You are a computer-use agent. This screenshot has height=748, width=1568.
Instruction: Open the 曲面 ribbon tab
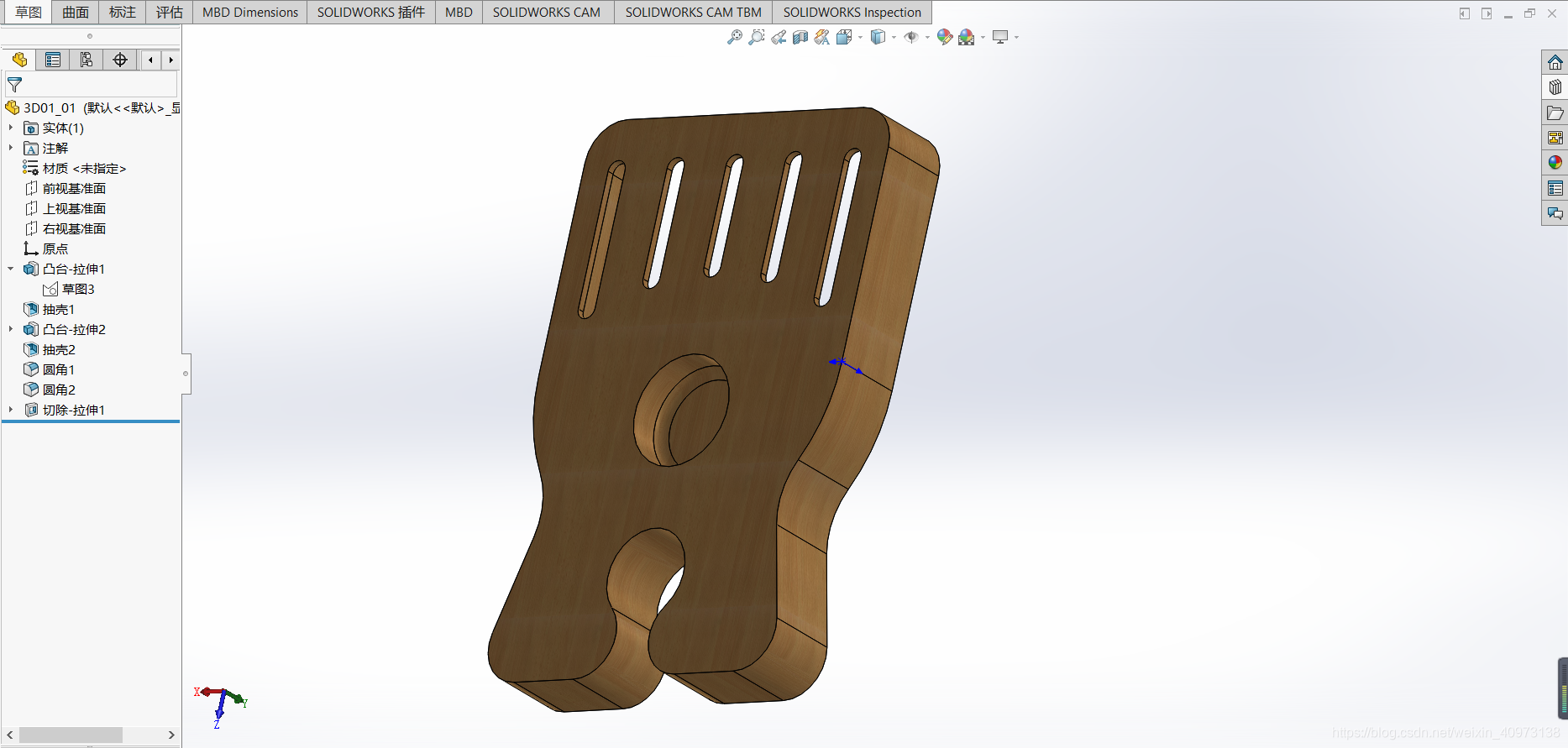[x=76, y=12]
